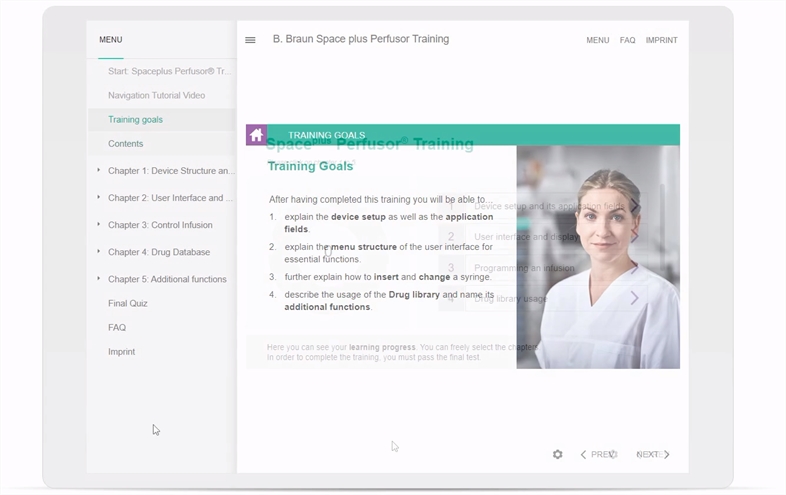Click goal 2 text about menu structure

pos(388,253)
